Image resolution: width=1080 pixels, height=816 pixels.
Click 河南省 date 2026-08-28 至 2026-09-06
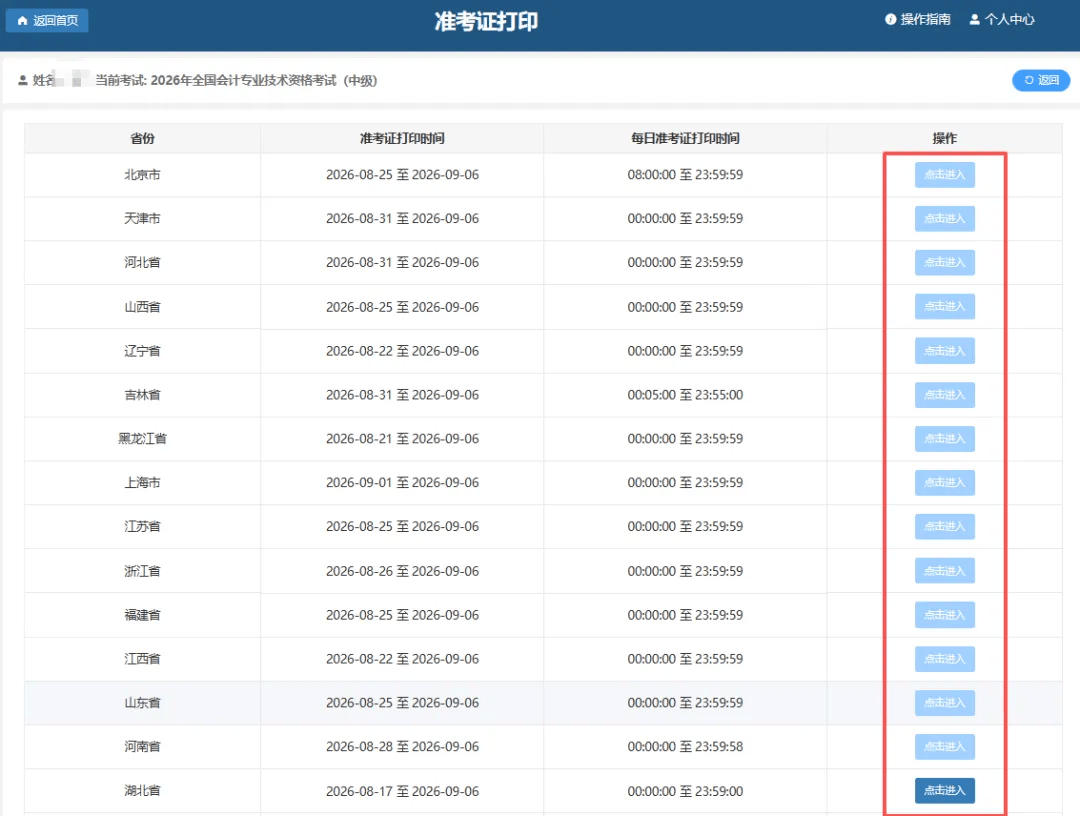tap(402, 746)
